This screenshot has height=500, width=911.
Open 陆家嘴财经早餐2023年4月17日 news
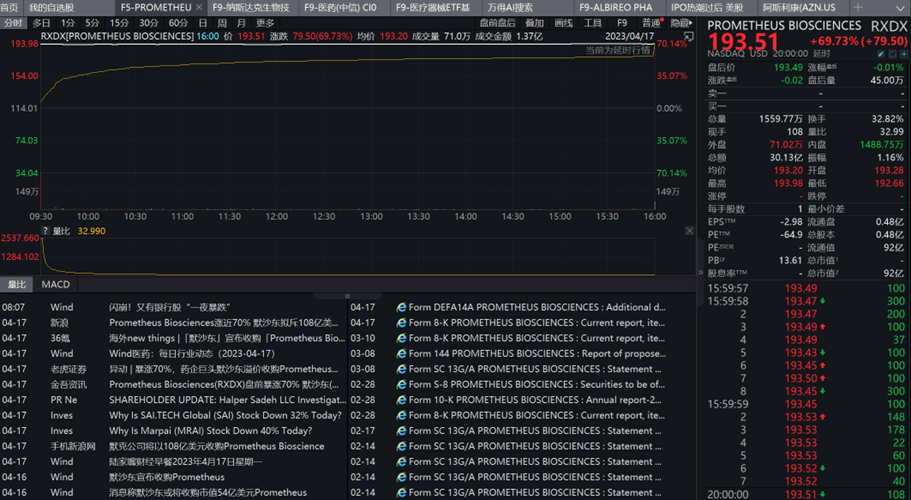pos(186,462)
